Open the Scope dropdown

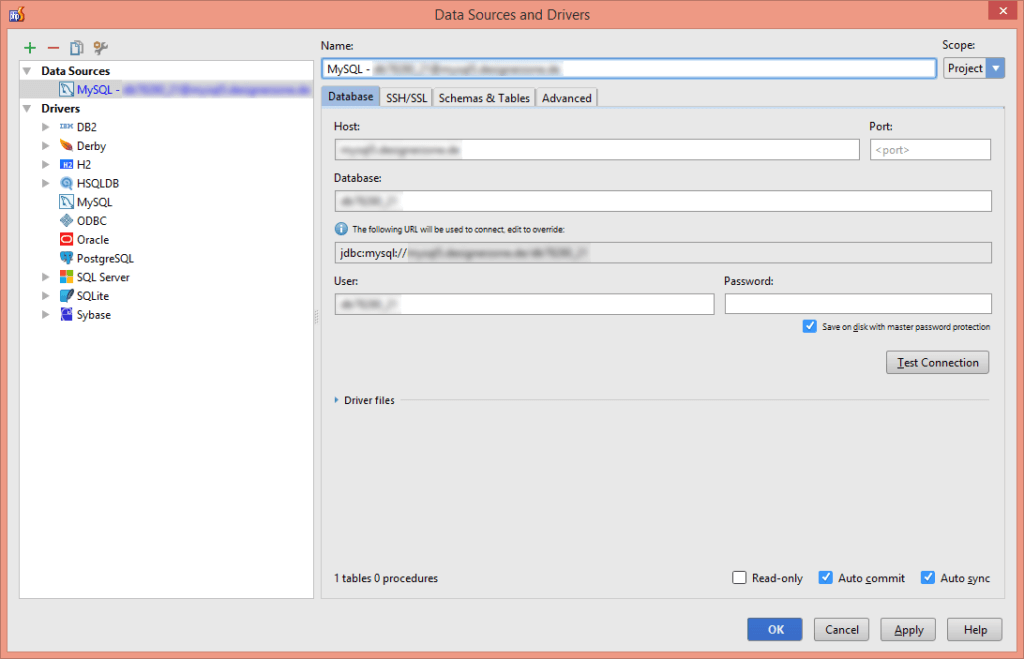pos(993,68)
